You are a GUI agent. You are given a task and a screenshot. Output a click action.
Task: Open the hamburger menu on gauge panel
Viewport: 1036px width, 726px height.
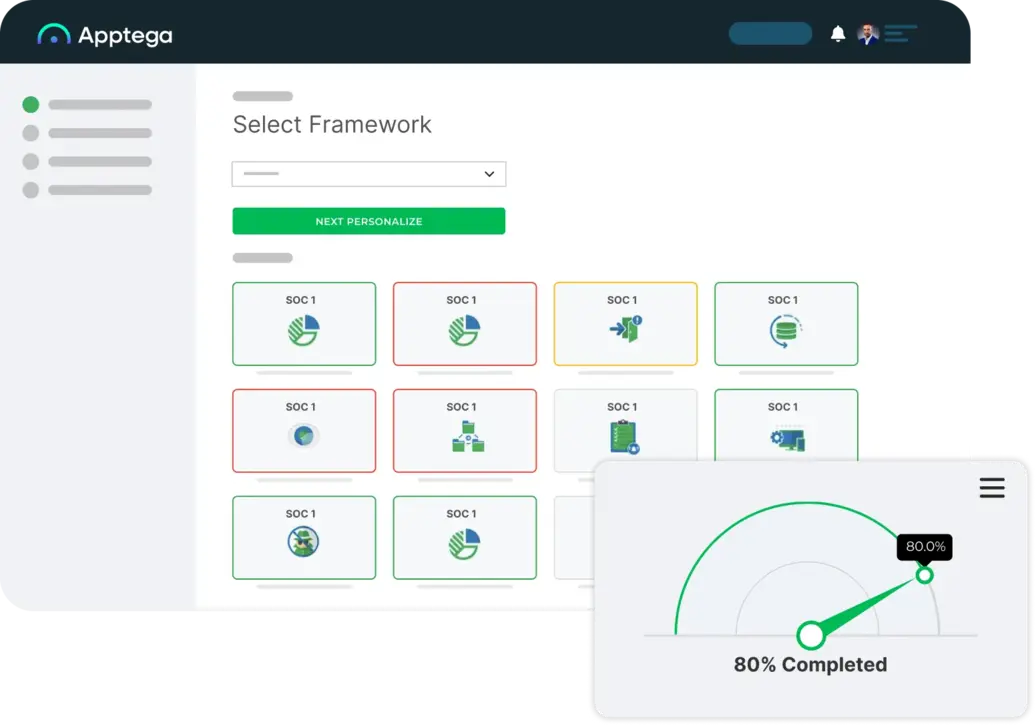pos(992,488)
